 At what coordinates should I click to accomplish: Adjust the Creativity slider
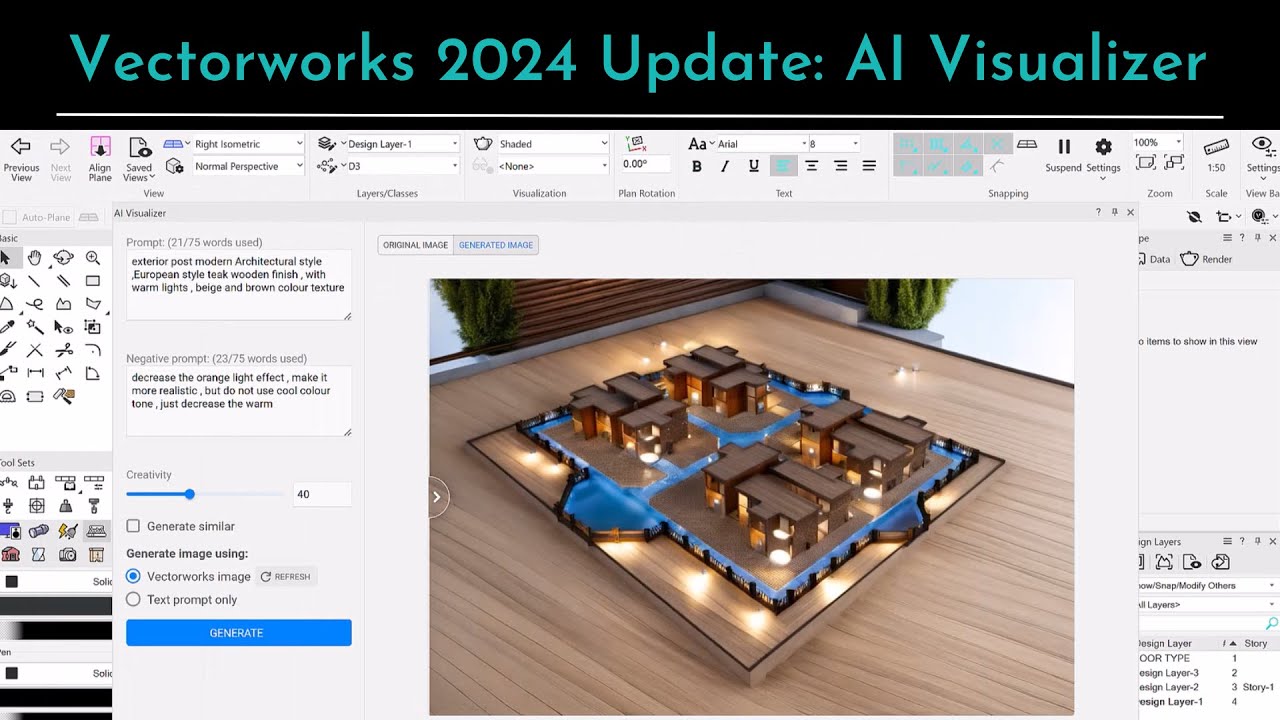click(x=189, y=494)
